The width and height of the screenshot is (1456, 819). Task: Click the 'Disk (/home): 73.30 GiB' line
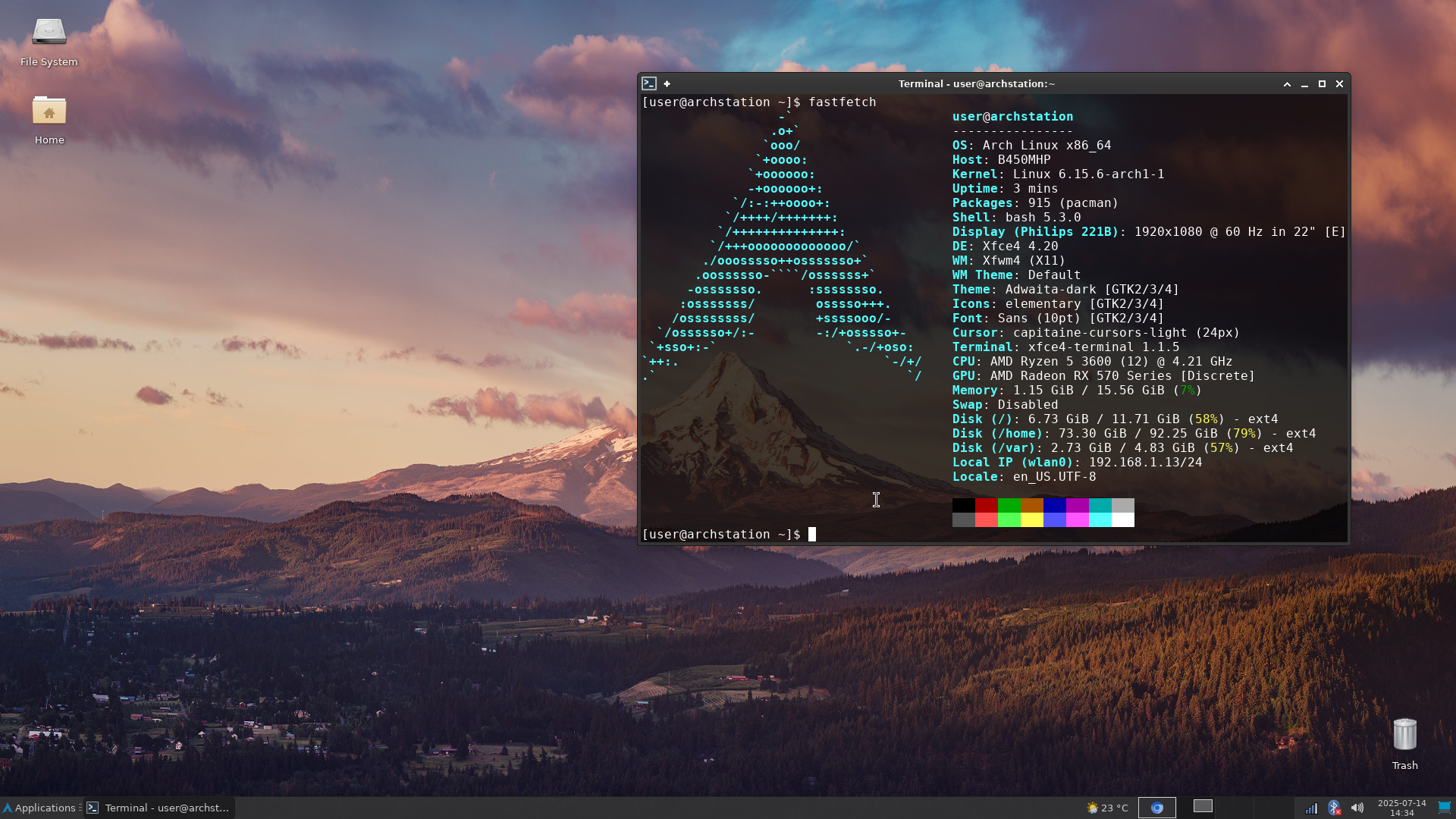coord(1134,434)
